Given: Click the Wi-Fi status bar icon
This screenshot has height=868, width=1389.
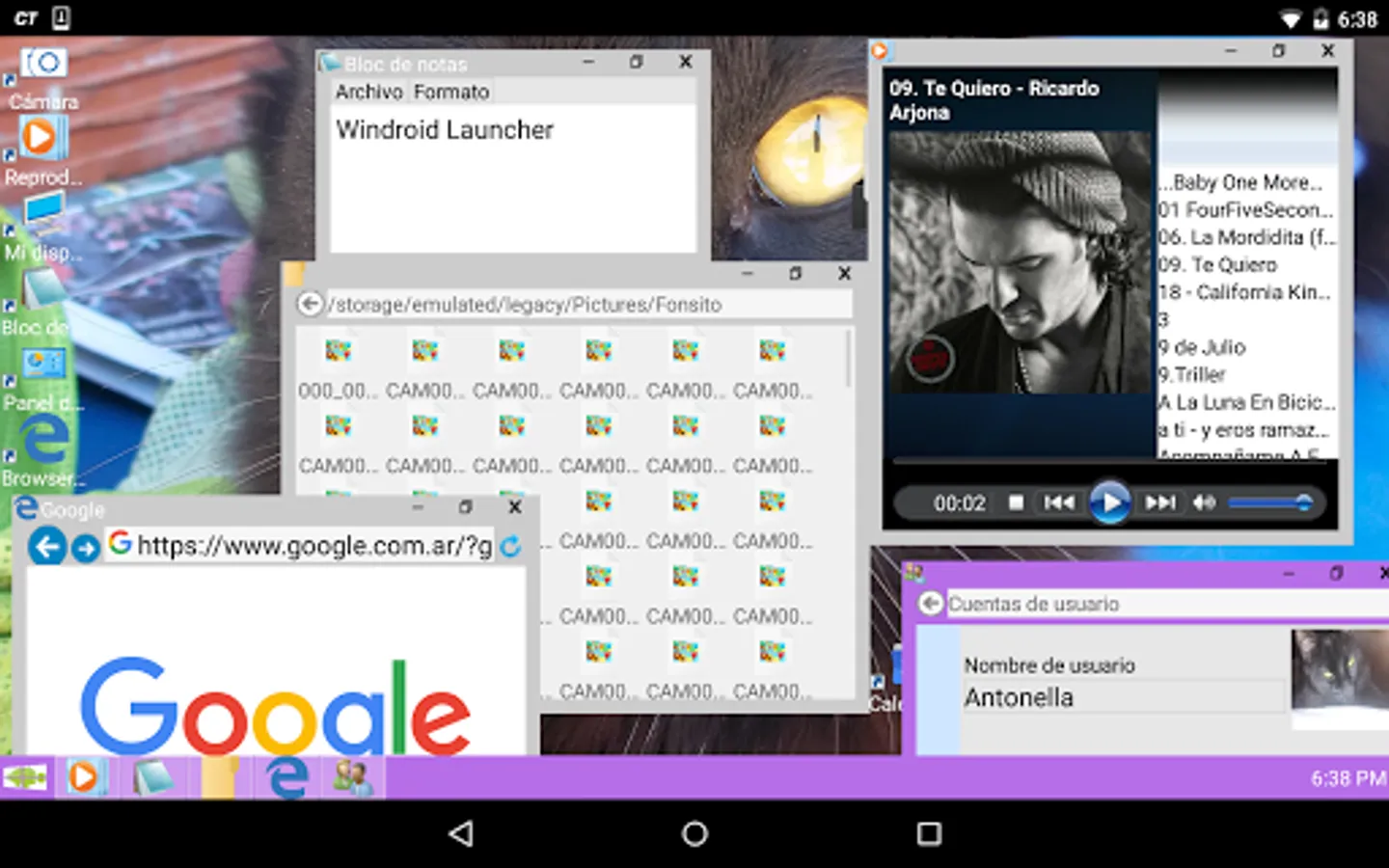Looking at the screenshot, I should (1290, 19).
